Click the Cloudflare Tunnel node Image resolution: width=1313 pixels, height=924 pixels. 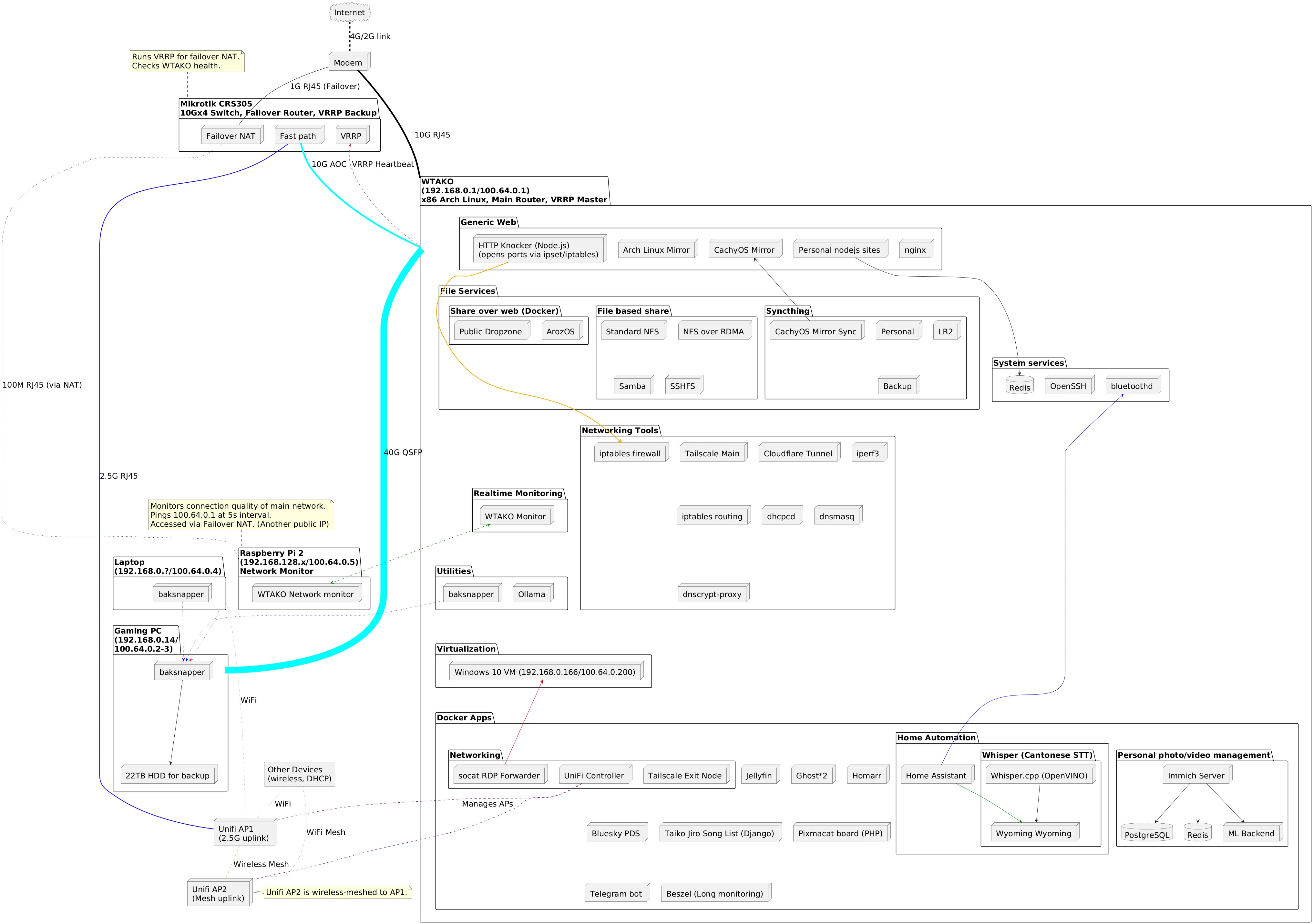pos(799,452)
